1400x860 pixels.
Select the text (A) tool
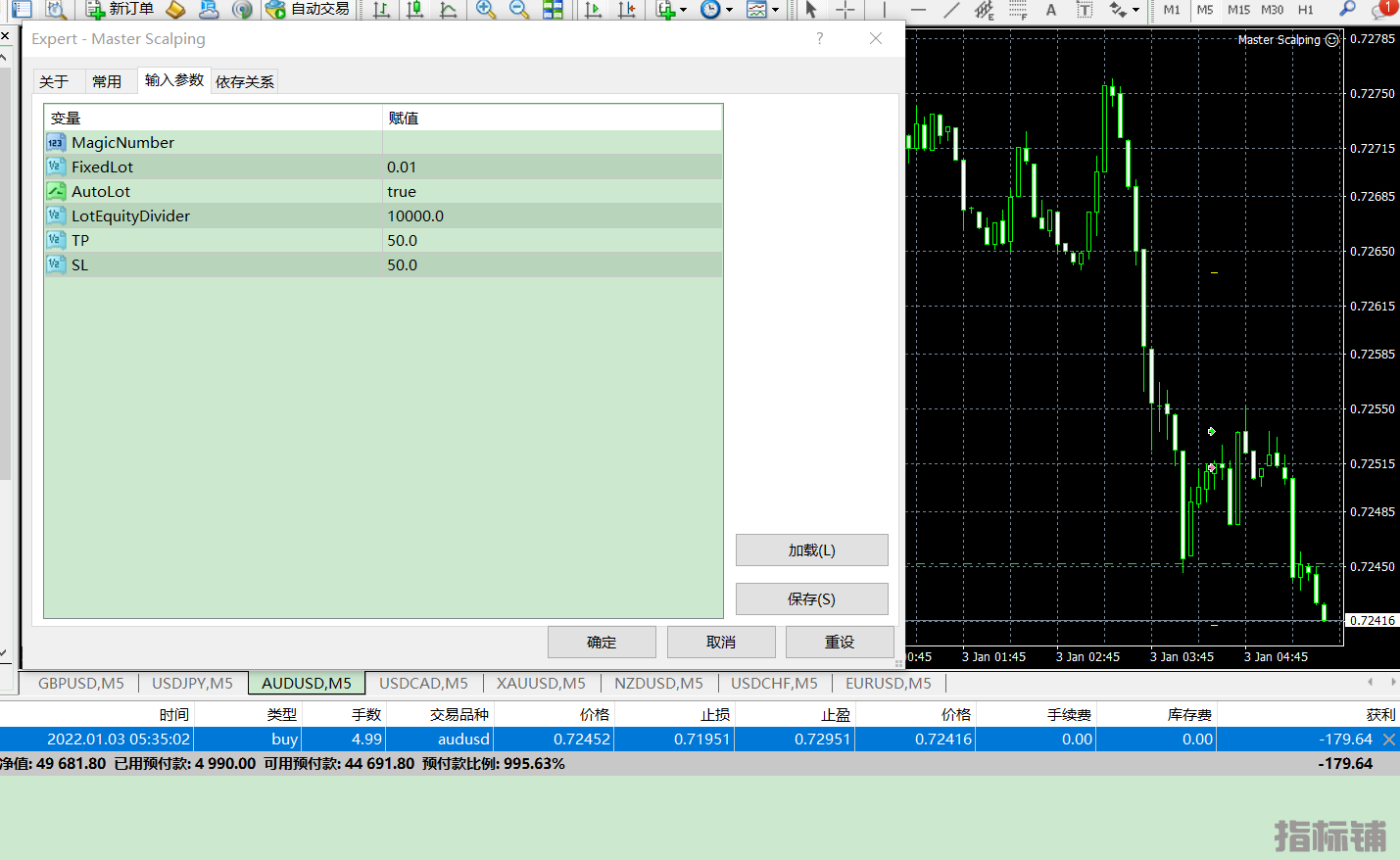pyautogui.click(x=1051, y=10)
